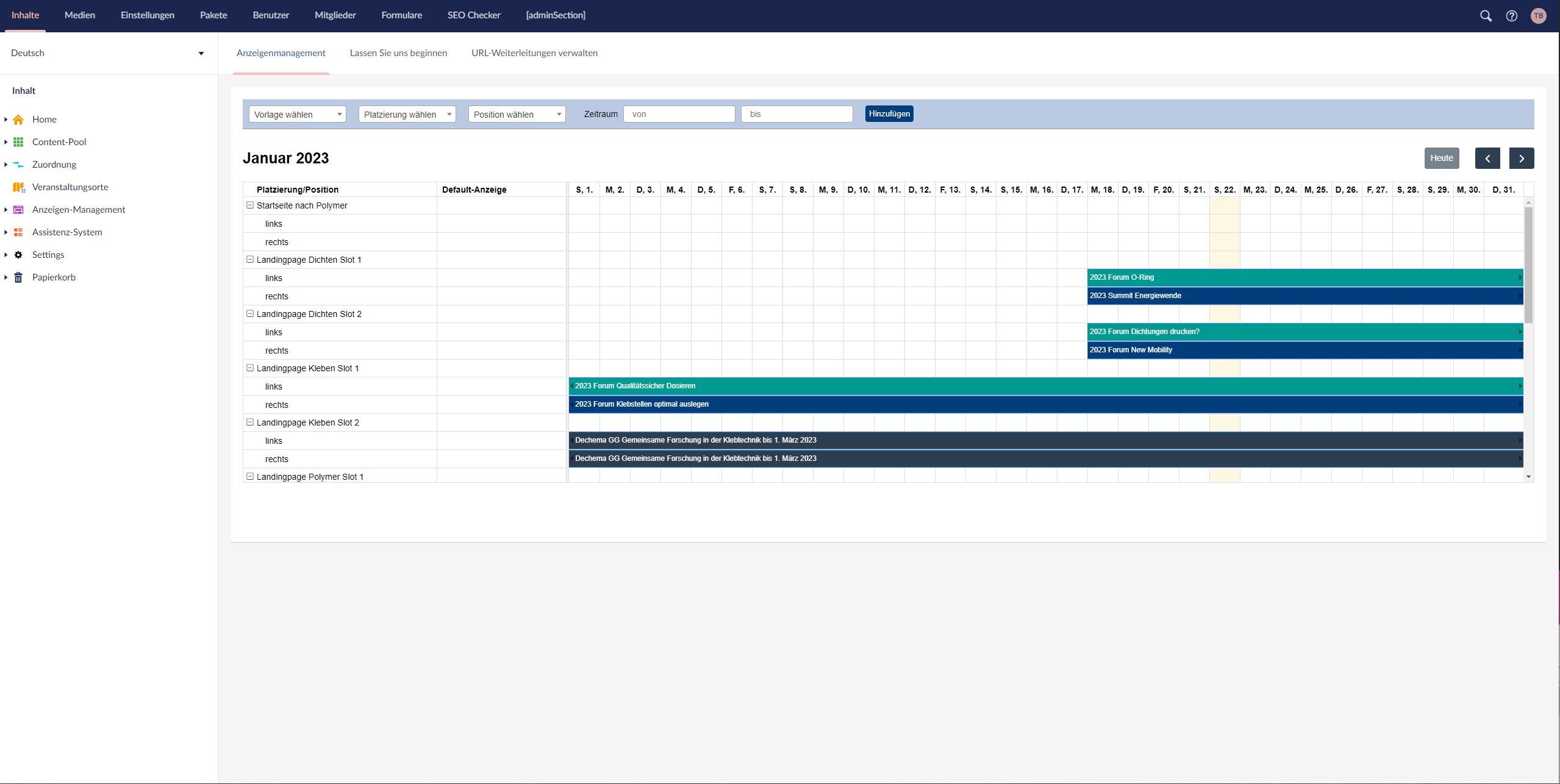Image resolution: width=1560 pixels, height=784 pixels.
Task: Collapse Landingpage Kleben Slot 2 group
Action: pos(250,422)
